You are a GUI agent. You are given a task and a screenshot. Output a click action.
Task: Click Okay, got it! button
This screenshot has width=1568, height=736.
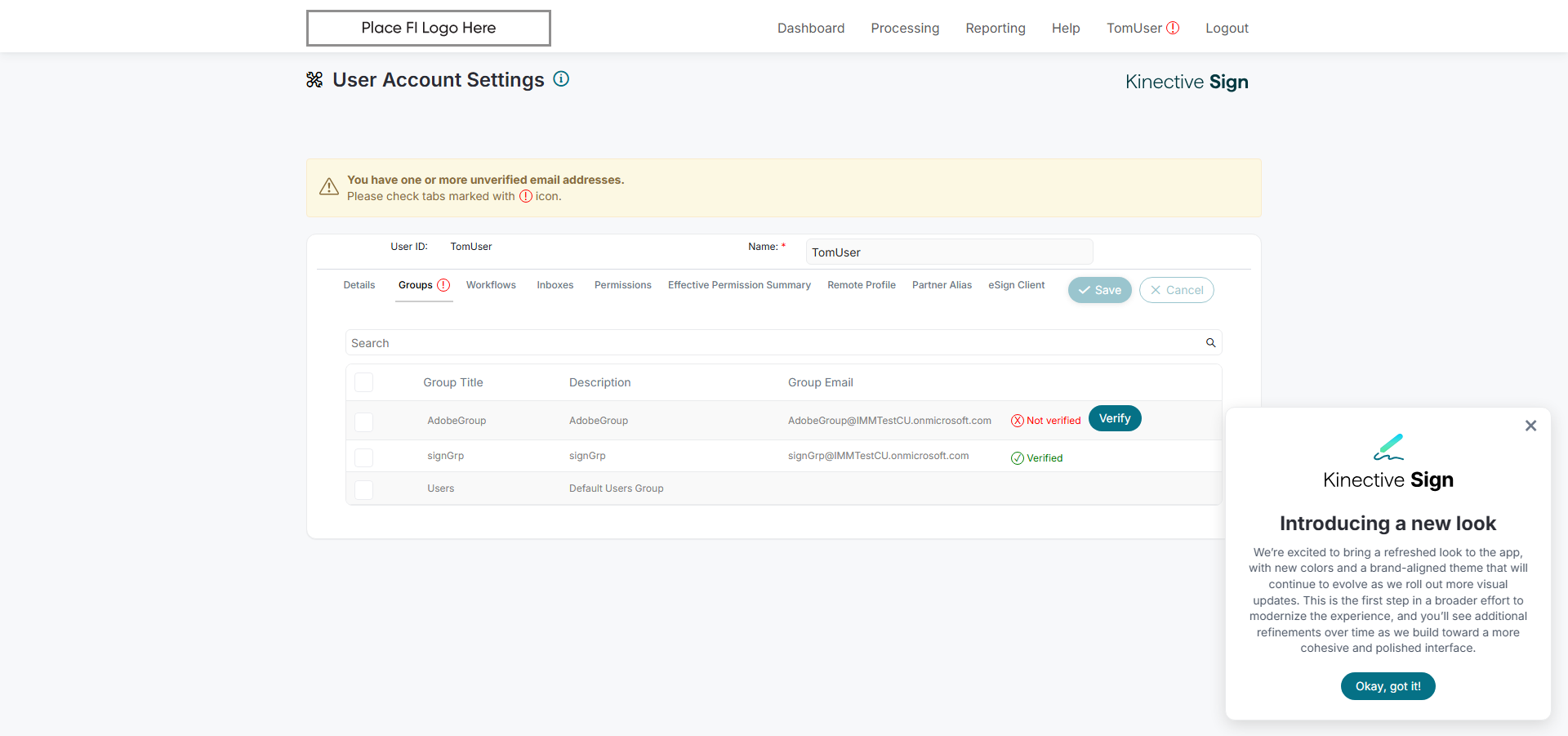click(1388, 686)
